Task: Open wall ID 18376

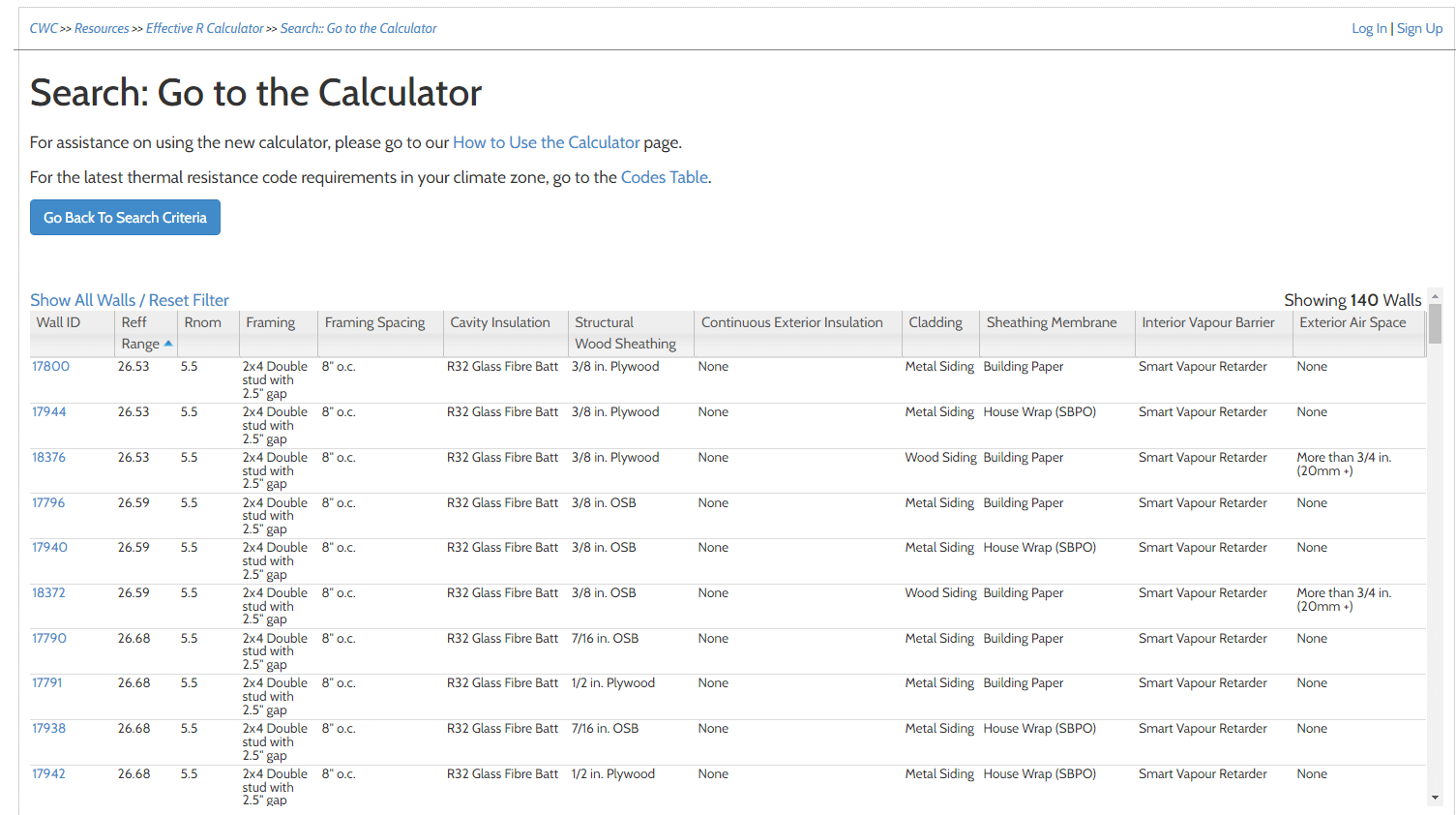Action: coord(48,457)
